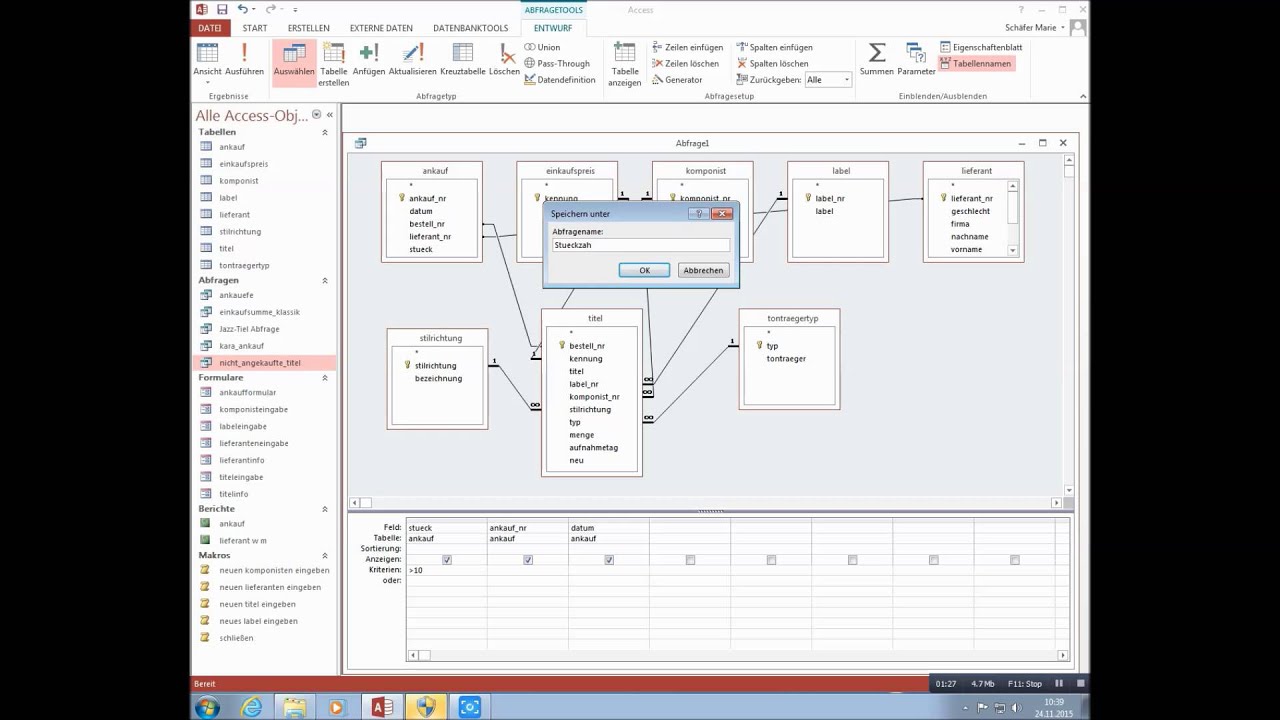
Task: Collapse the Makros group
Action: [x=324, y=555]
